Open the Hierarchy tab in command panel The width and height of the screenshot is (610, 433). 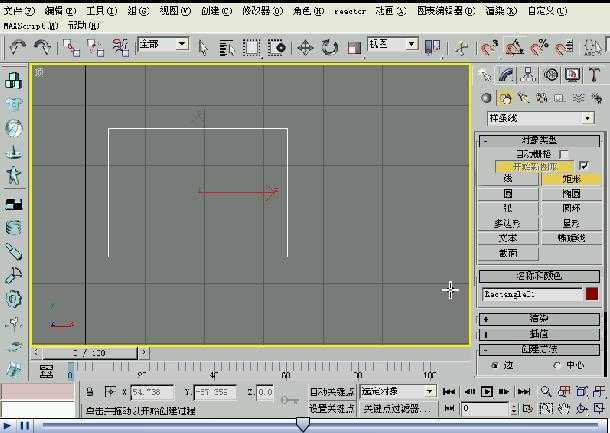528,74
